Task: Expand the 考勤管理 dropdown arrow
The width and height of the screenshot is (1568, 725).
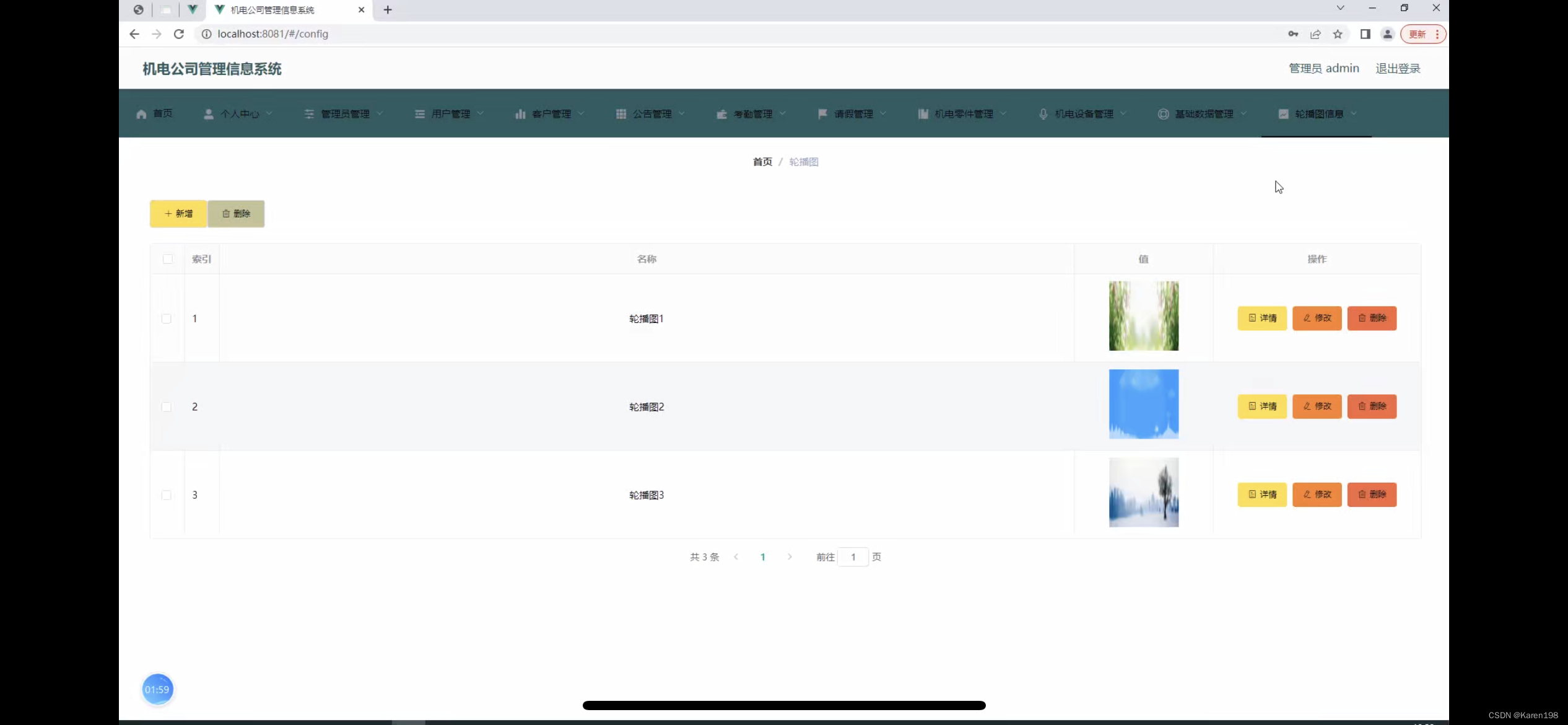Action: pos(782,113)
